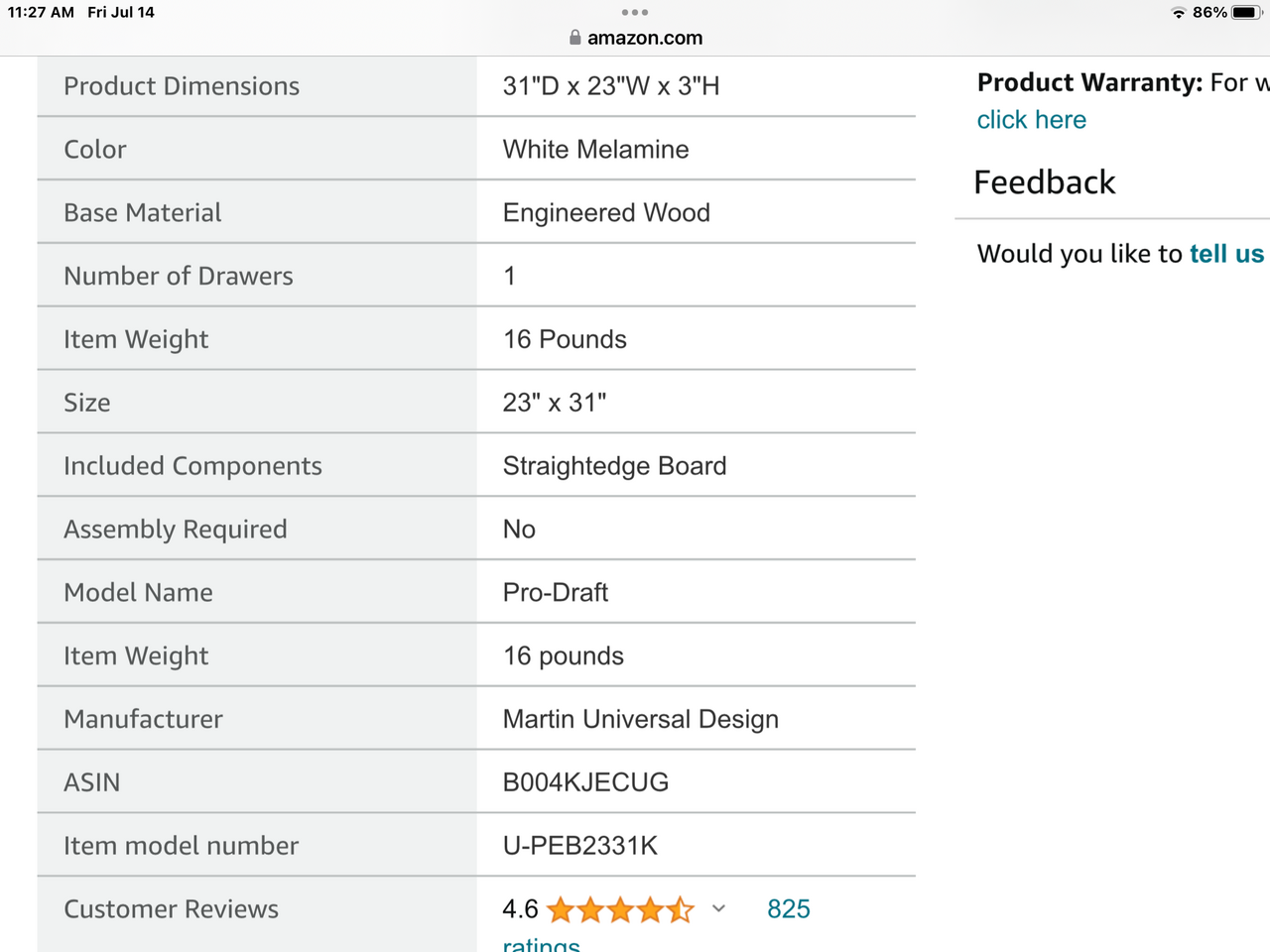Tap the 86% battery percentage

pyautogui.click(x=1209, y=13)
